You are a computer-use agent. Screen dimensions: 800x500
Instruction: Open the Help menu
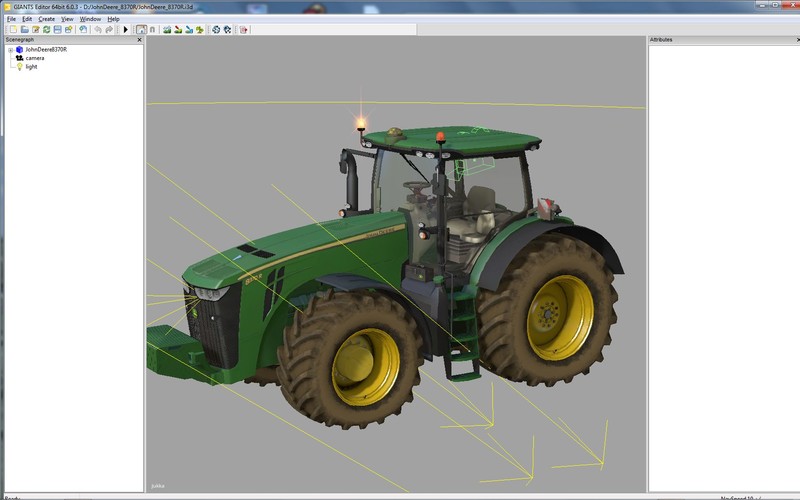coord(113,19)
